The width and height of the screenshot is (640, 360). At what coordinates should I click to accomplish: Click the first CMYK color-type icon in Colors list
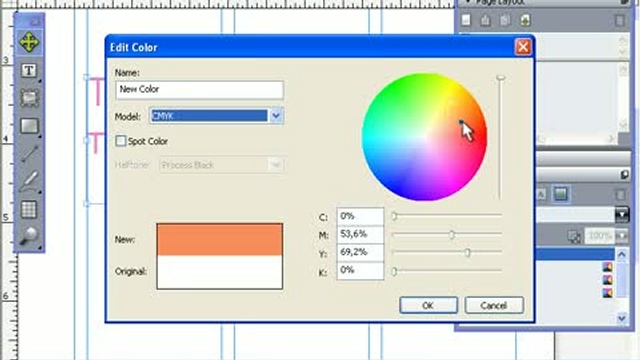tap(607, 267)
